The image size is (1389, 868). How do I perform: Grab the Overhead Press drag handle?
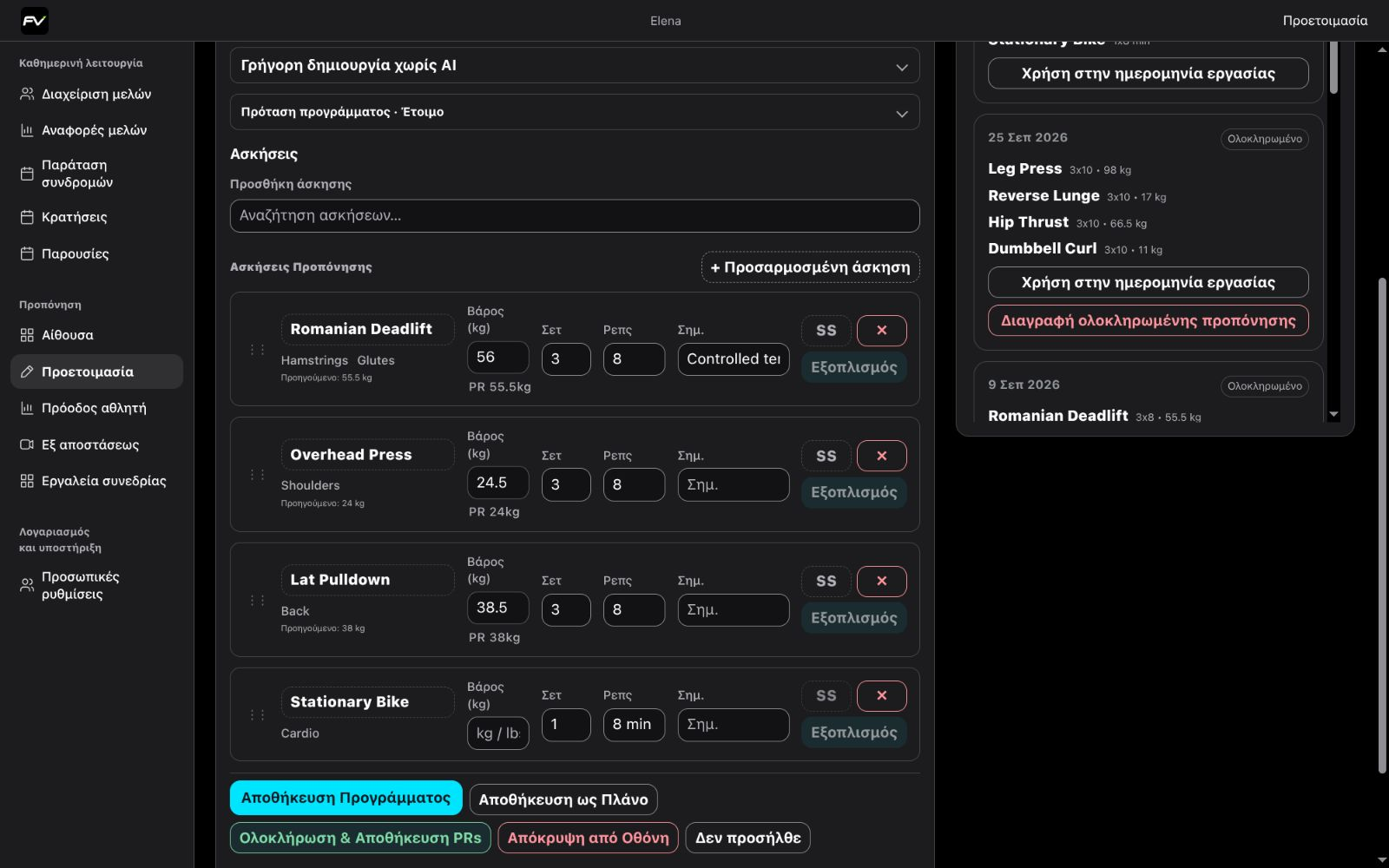257,475
